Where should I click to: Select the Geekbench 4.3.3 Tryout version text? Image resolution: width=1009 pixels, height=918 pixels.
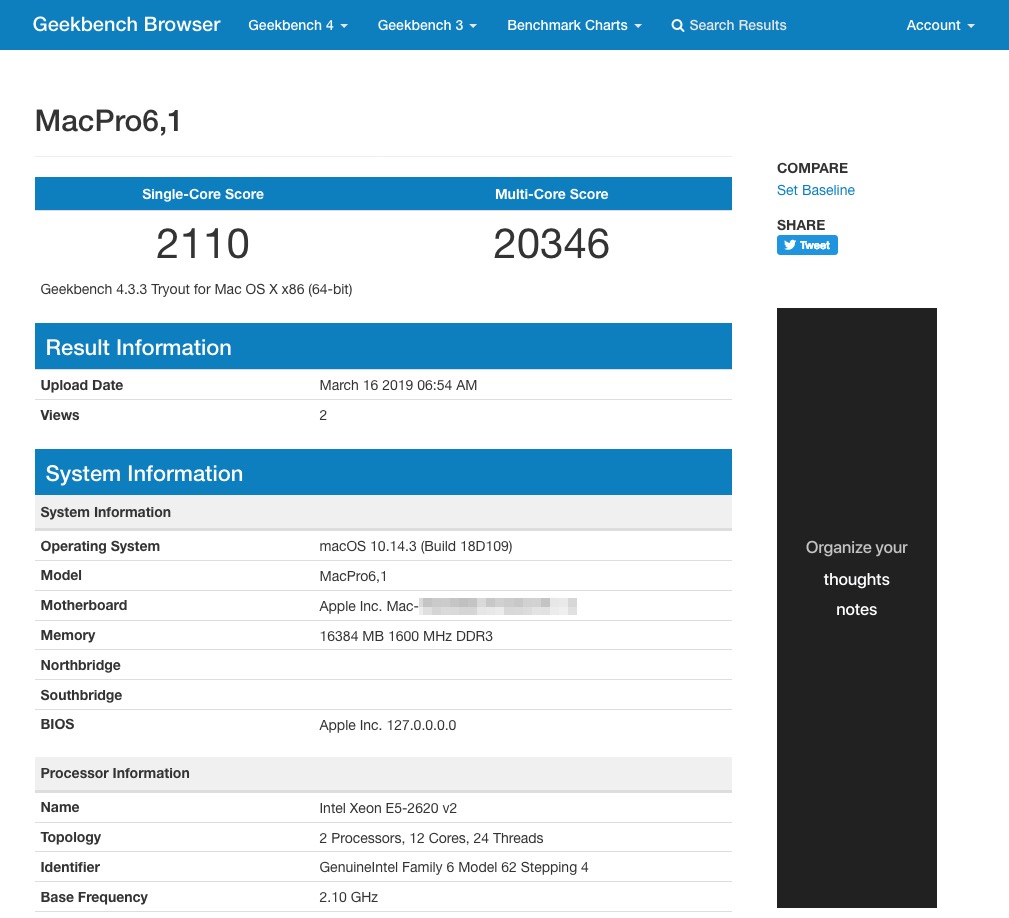(196, 289)
